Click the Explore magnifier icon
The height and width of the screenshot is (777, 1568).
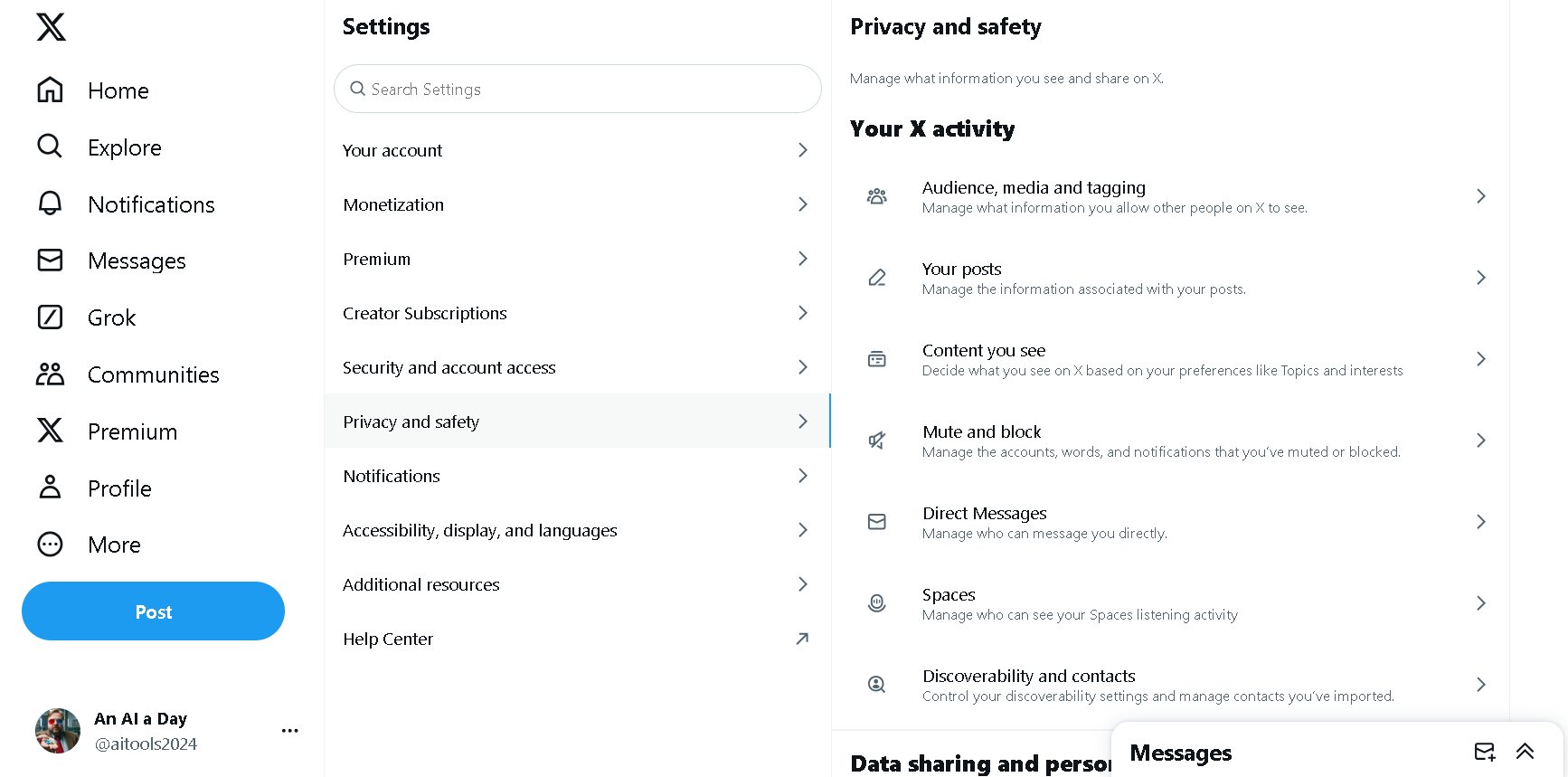50,147
